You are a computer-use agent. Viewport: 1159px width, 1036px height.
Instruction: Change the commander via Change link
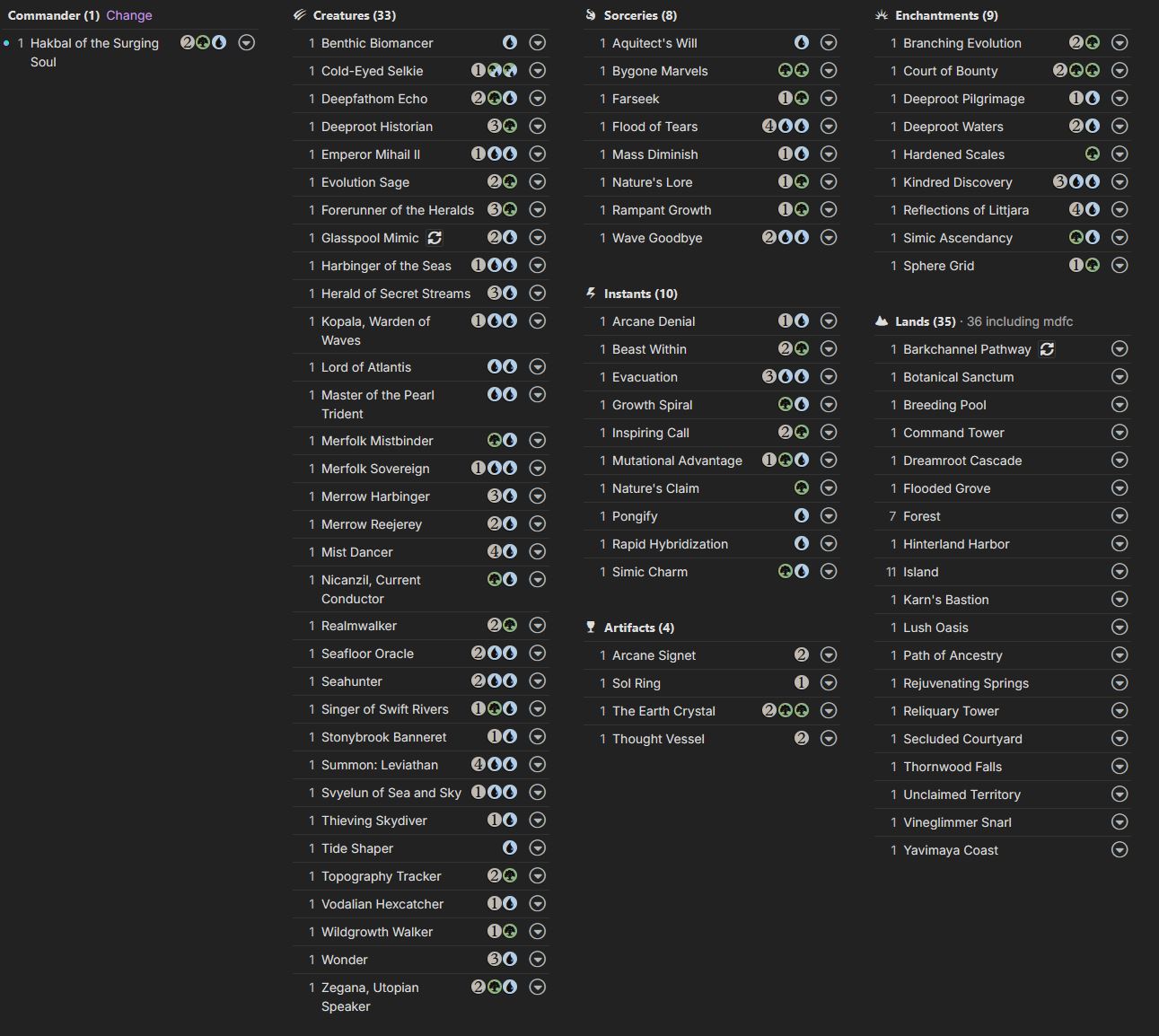click(x=129, y=15)
